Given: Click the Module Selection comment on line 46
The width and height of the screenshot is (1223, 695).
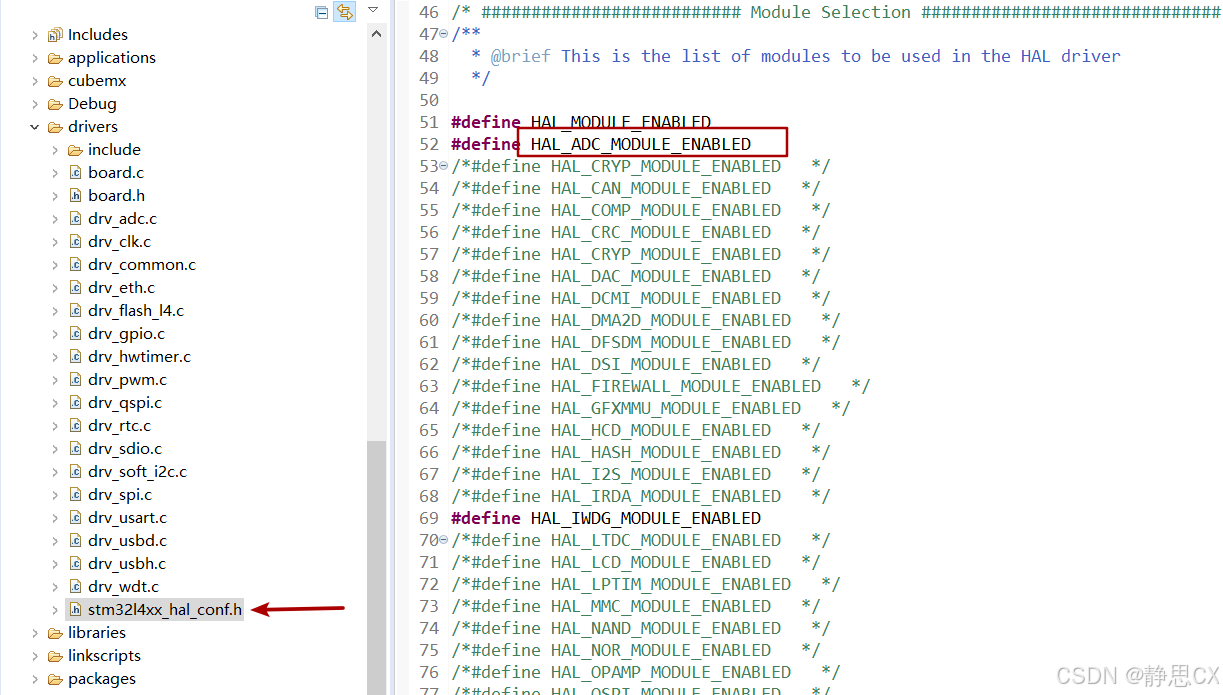Looking at the screenshot, I should pos(836,12).
